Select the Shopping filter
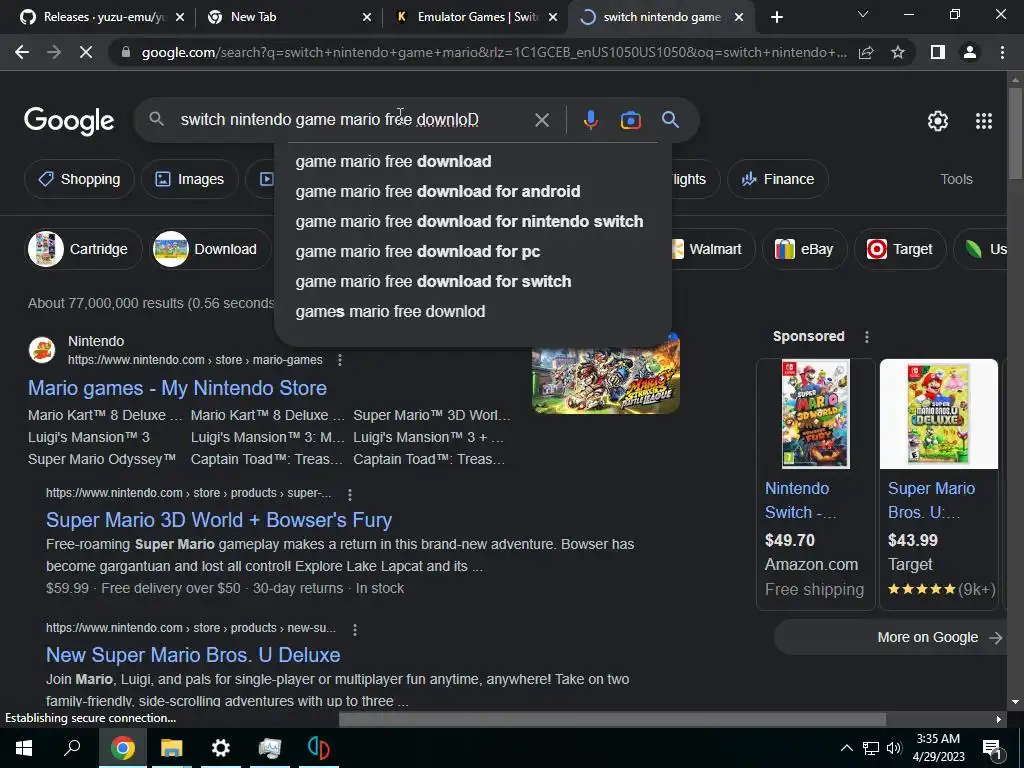The height and width of the screenshot is (768, 1024). pyautogui.click(x=79, y=179)
